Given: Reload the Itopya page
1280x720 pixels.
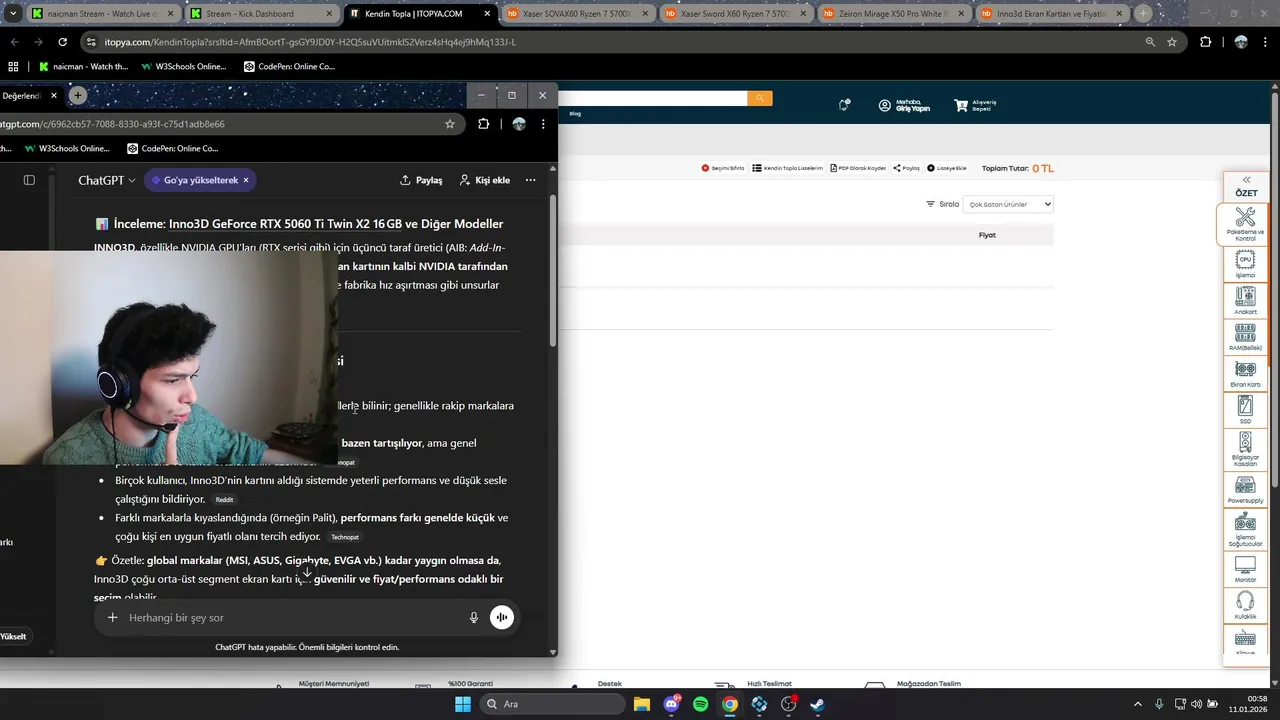Looking at the screenshot, I should 63,42.
